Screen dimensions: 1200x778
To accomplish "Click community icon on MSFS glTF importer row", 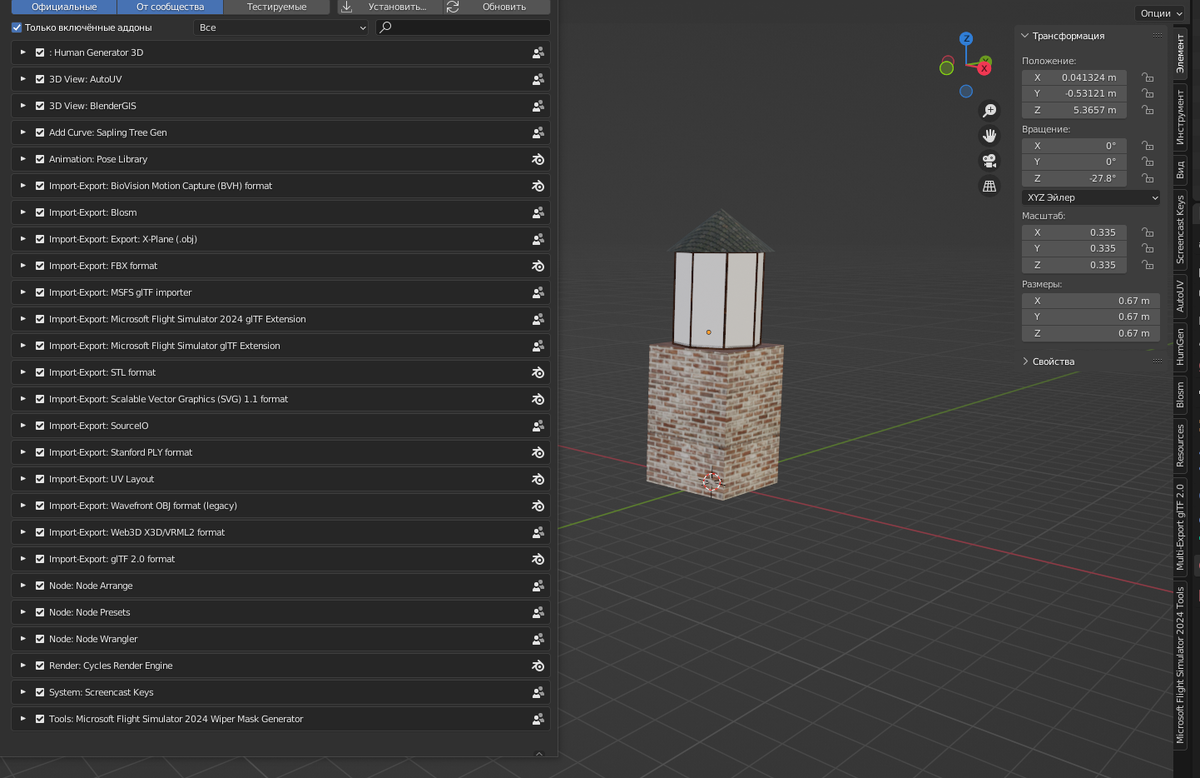I will click(x=538, y=292).
